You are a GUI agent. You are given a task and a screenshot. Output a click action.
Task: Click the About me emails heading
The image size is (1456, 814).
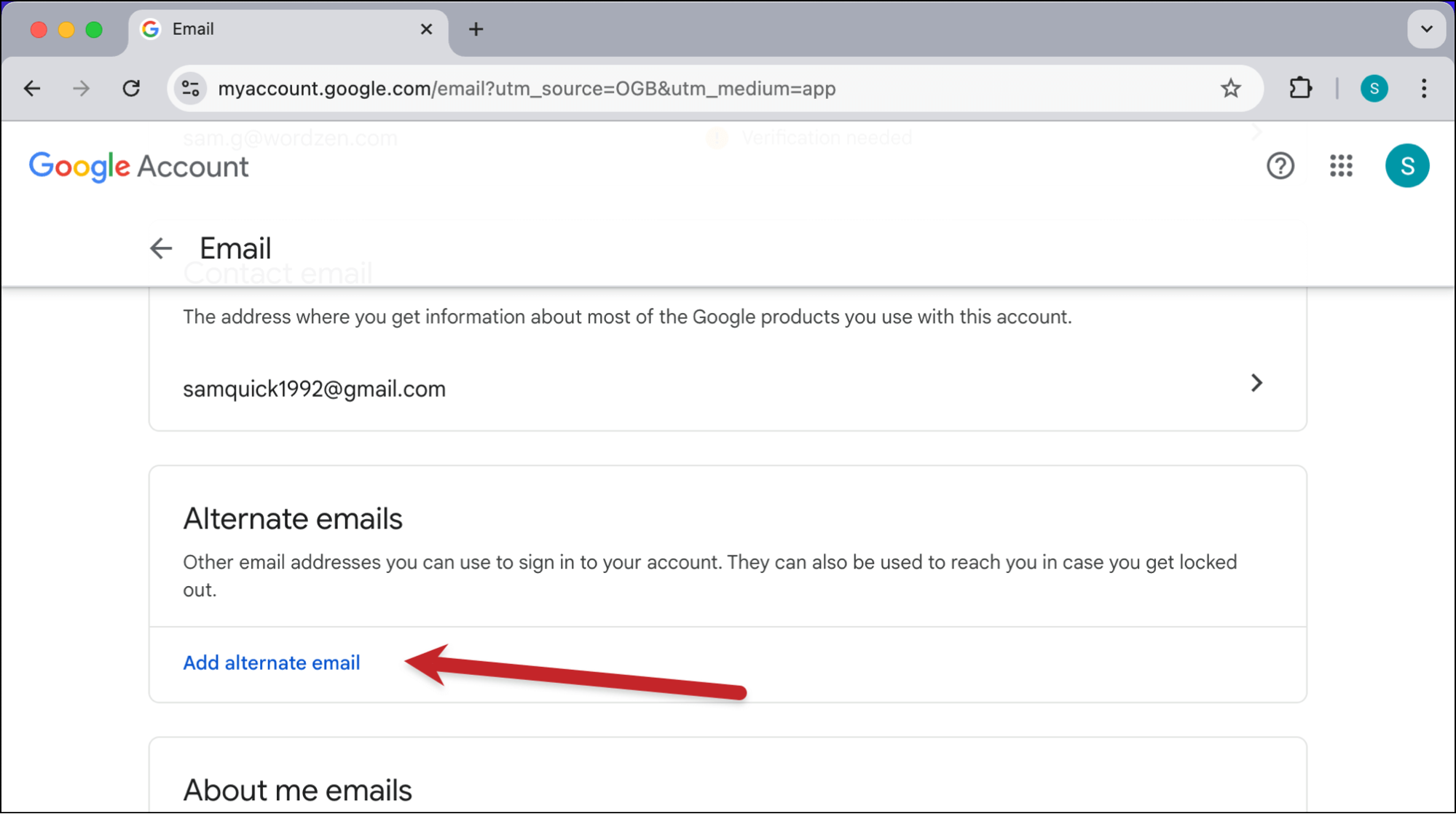click(298, 791)
